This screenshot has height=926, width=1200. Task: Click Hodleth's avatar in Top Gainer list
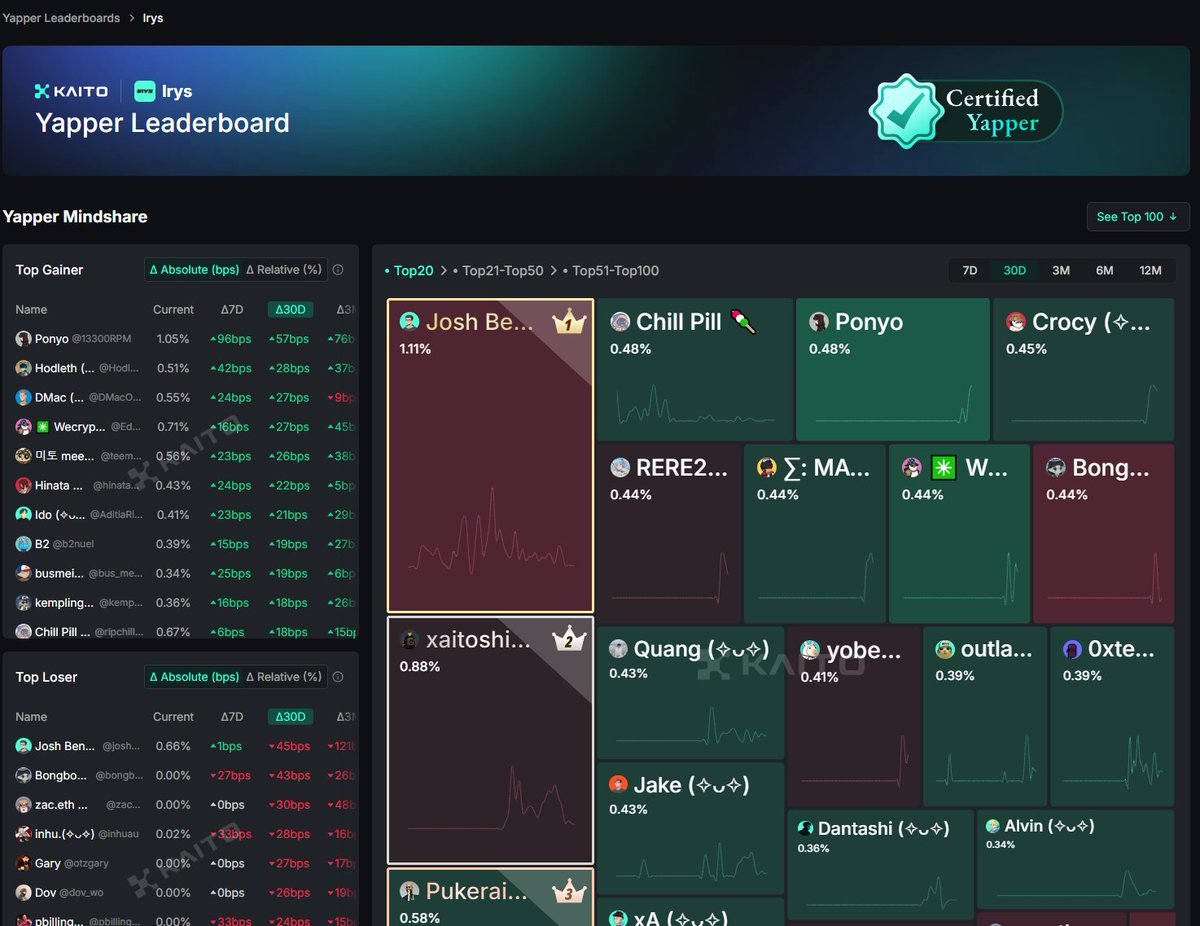coord(23,368)
